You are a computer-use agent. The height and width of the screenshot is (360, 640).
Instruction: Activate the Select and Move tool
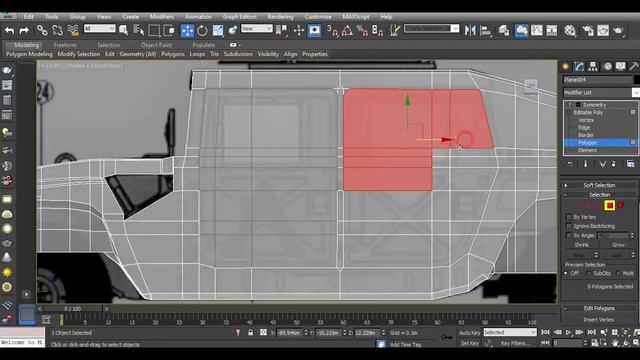coord(187,30)
